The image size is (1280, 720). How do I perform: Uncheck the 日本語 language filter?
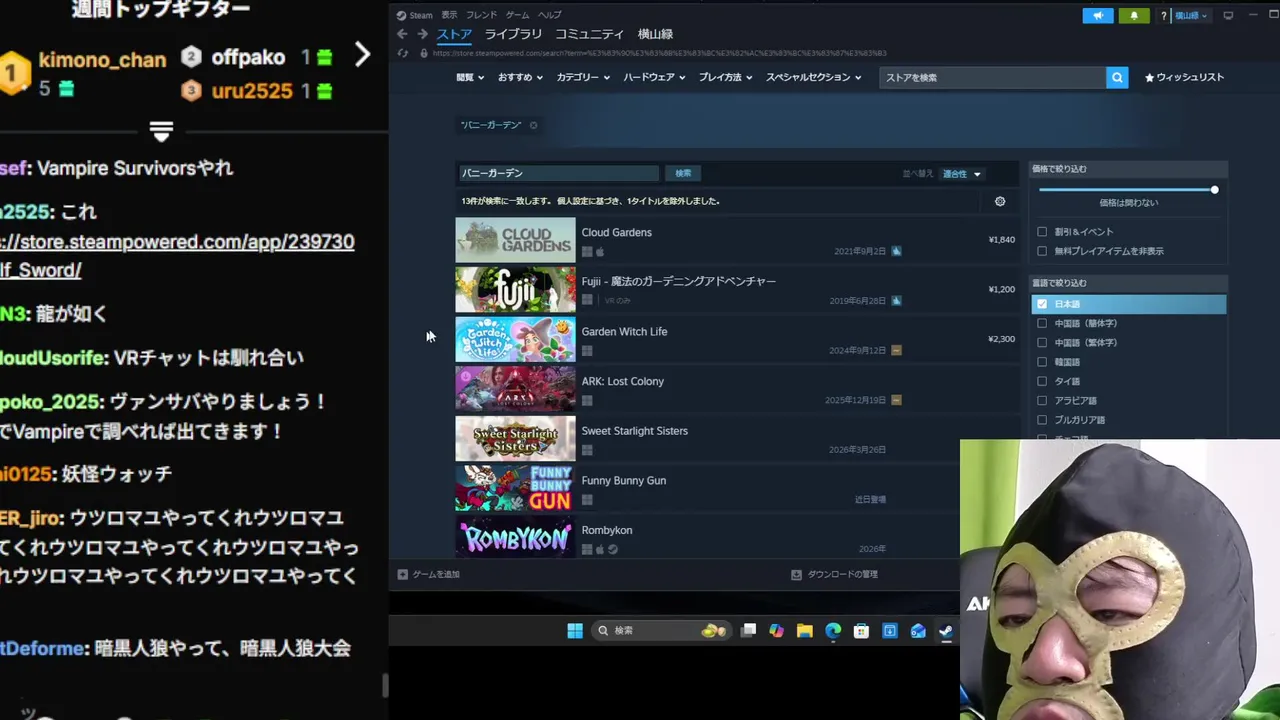click(1042, 304)
